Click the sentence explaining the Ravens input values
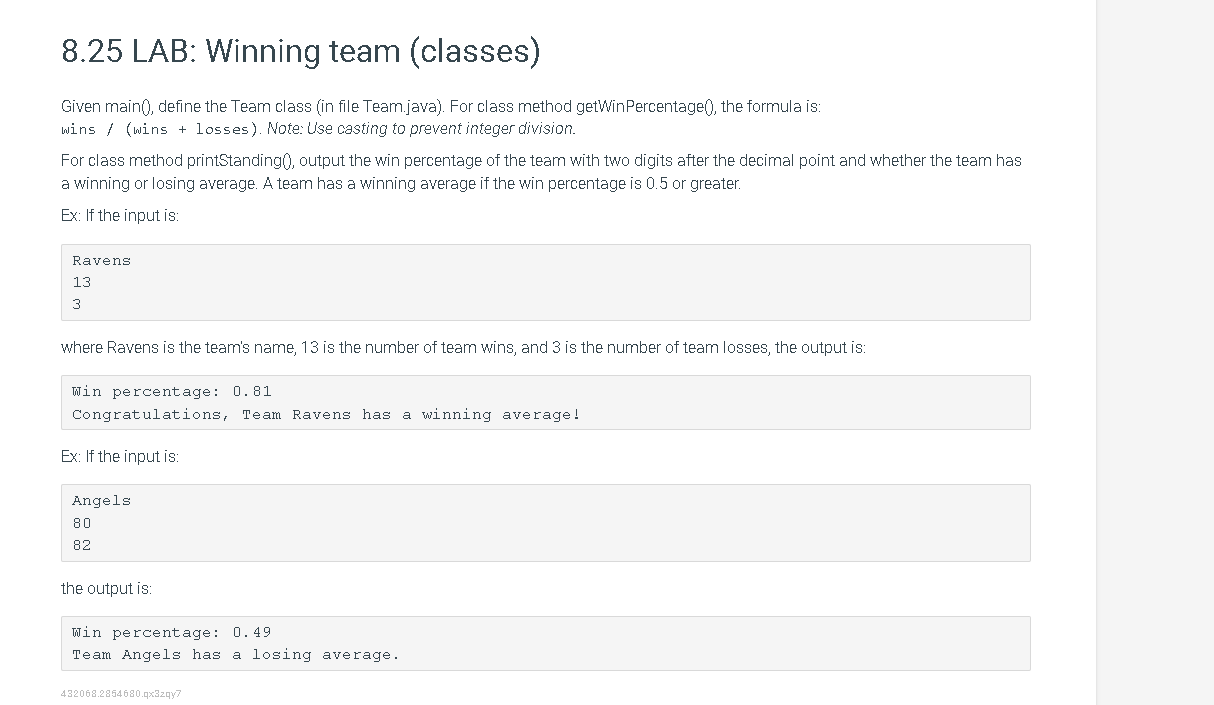 click(x=464, y=348)
